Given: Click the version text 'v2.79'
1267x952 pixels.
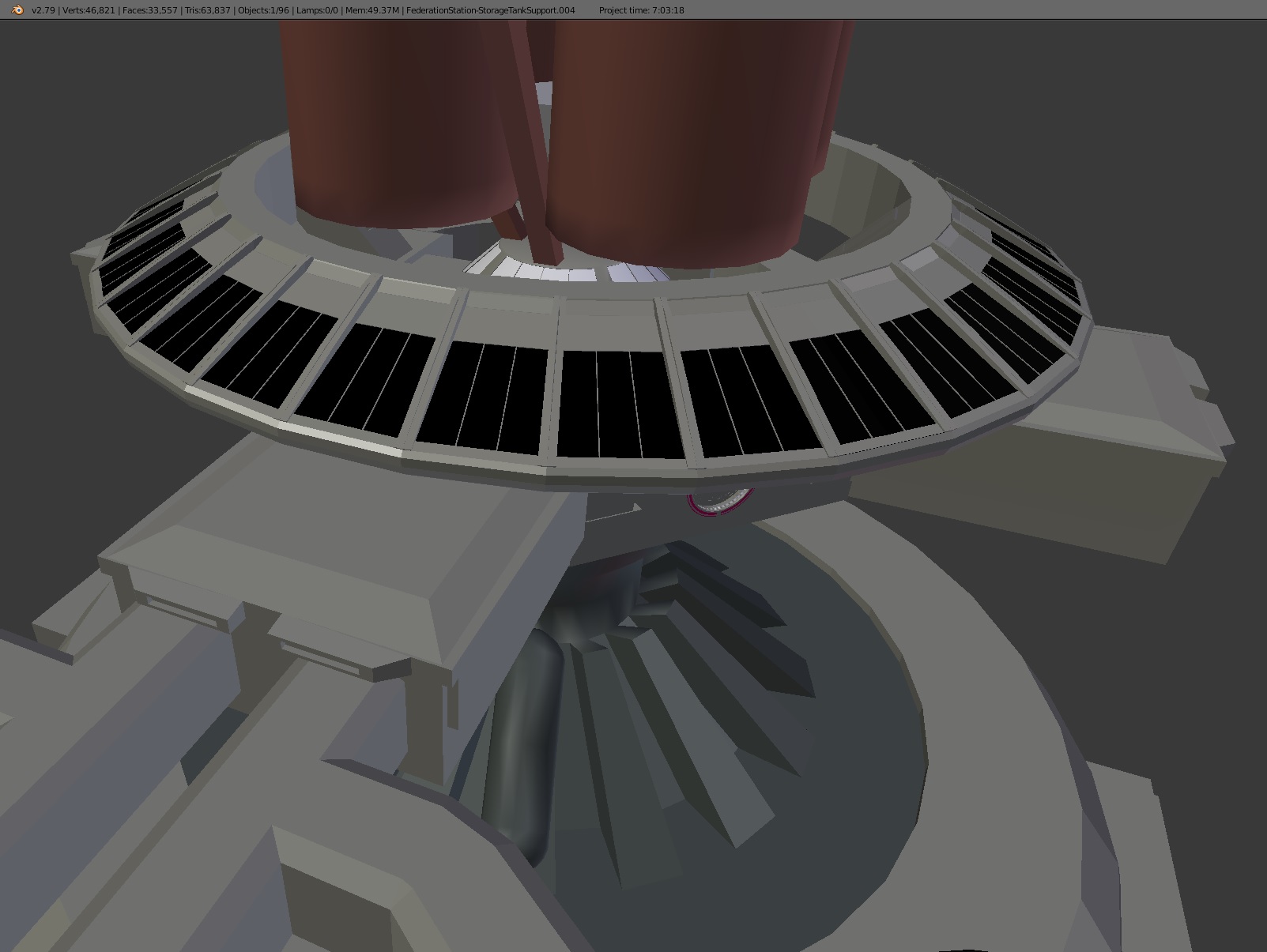Looking at the screenshot, I should [x=43, y=10].
